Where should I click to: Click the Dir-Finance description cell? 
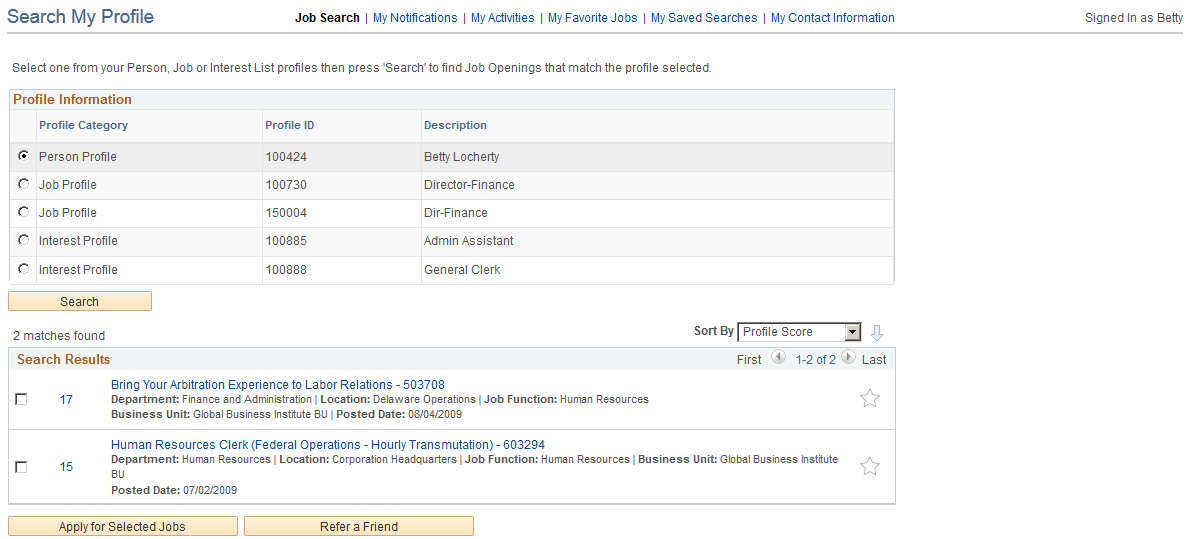pos(456,213)
